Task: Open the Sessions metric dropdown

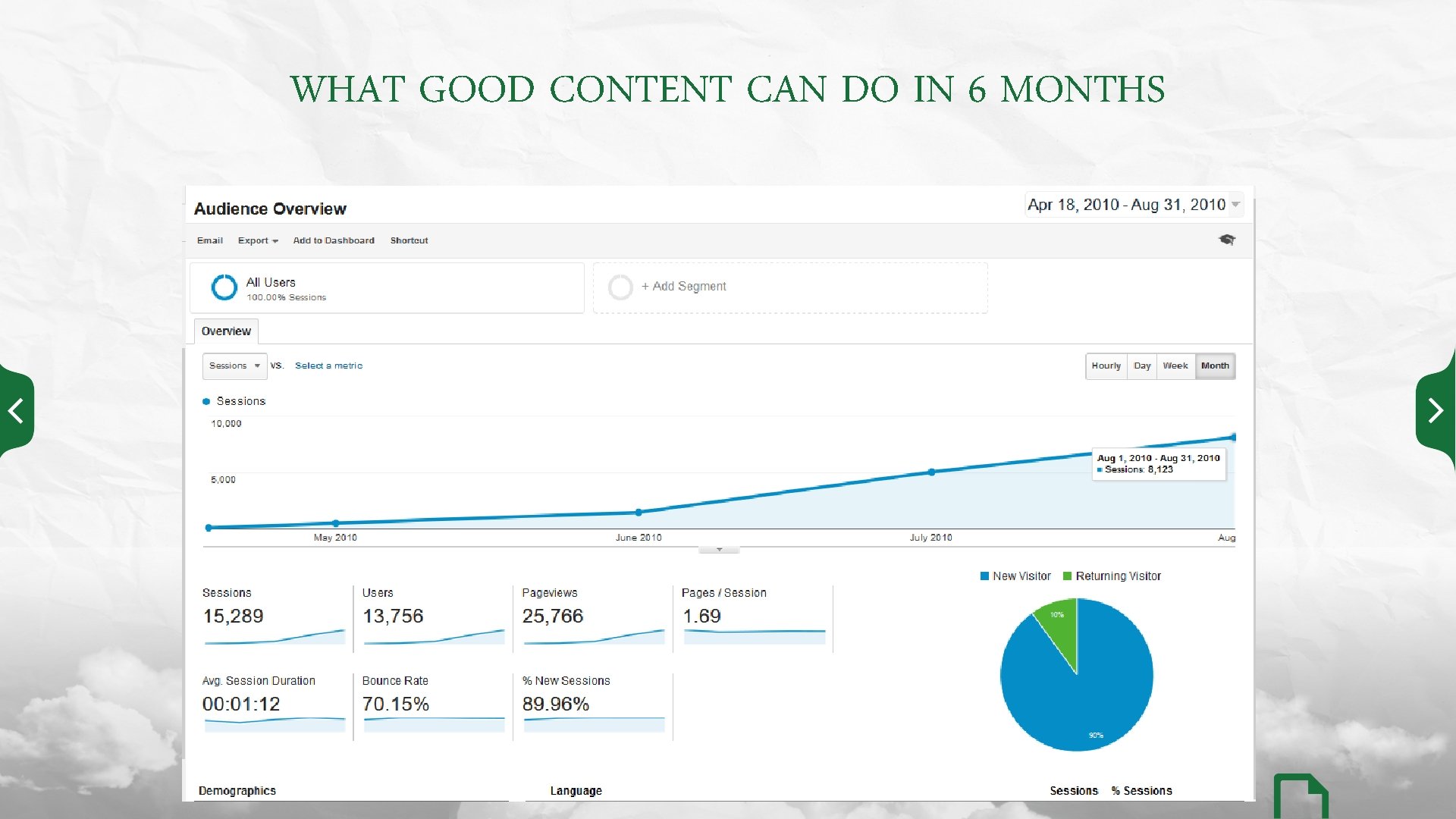Action: pyautogui.click(x=231, y=364)
